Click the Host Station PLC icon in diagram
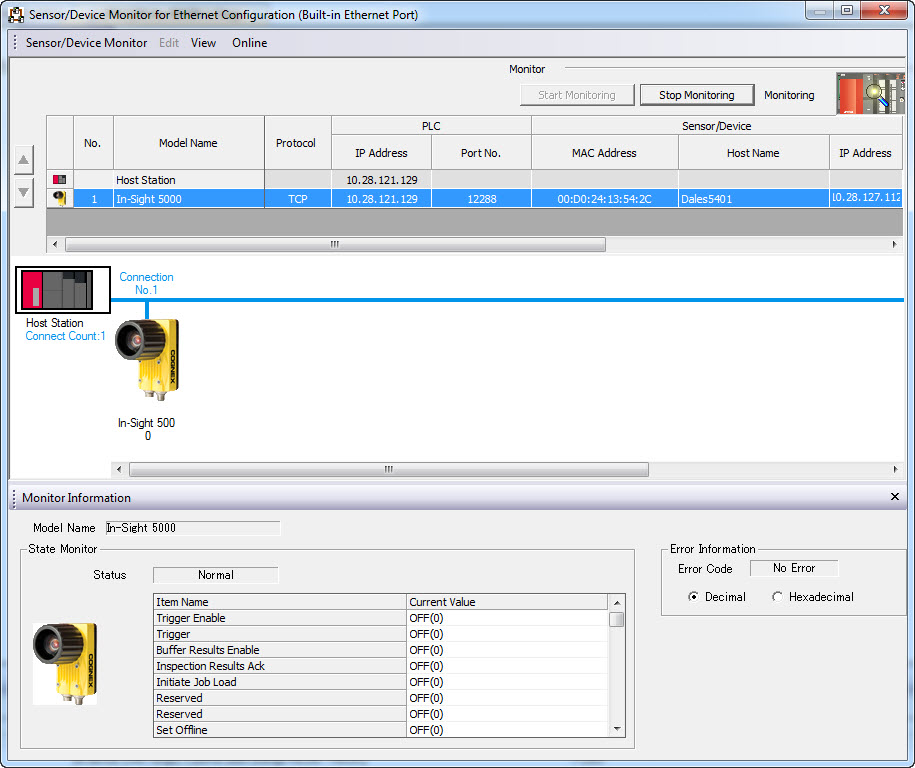The image size is (915, 768). click(63, 290)
